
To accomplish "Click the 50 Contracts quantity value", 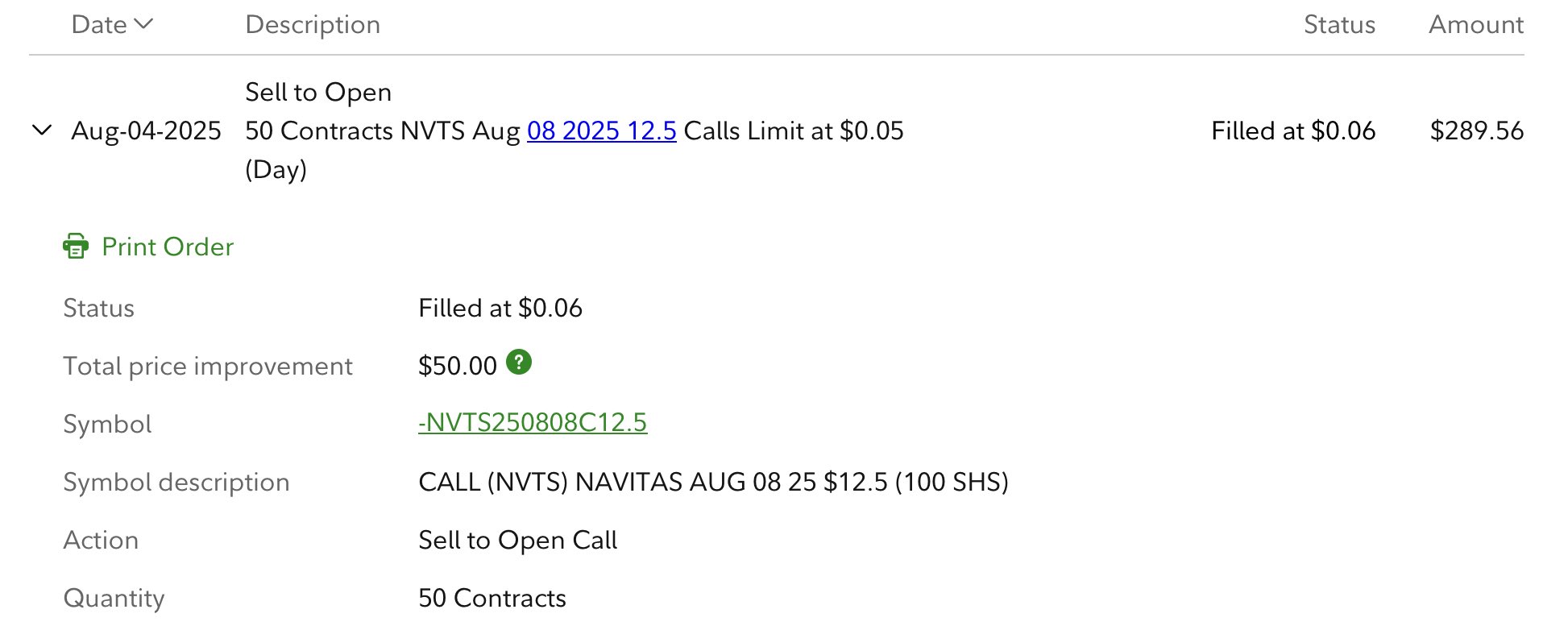I will click(x=492, y=598).
